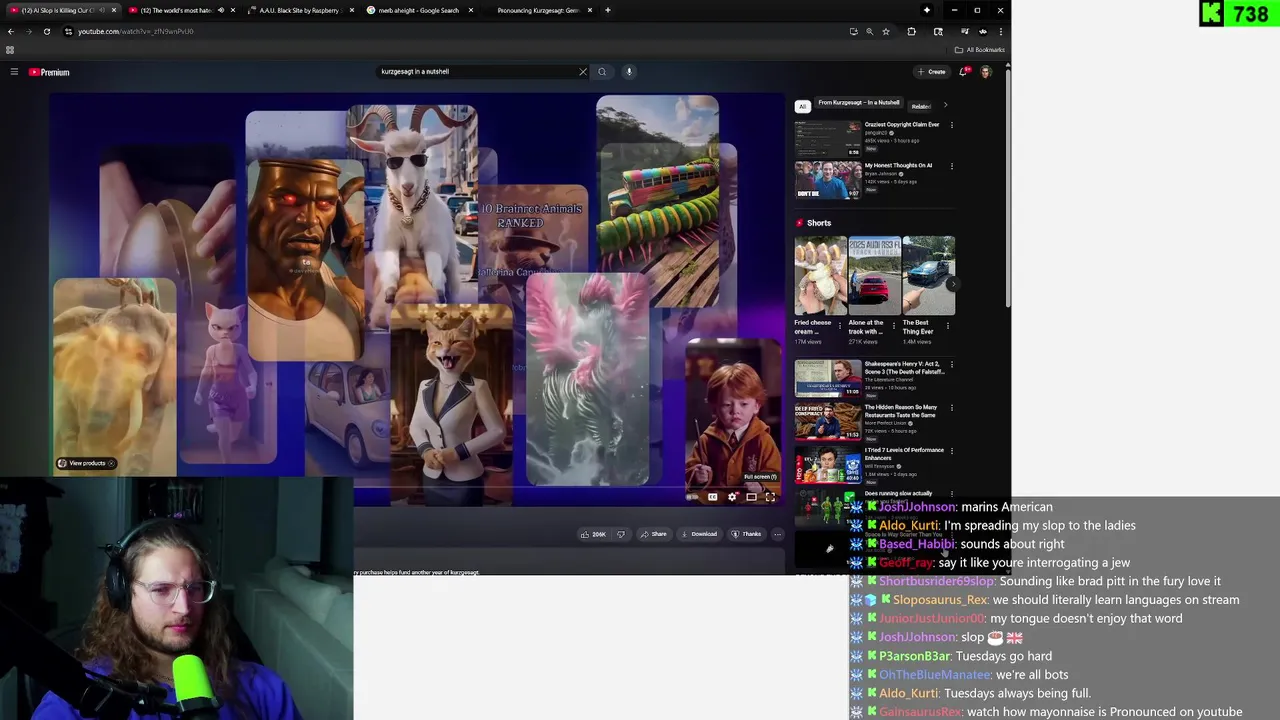Switch to the A.A.U. Black Site tab

pos(299,10)
